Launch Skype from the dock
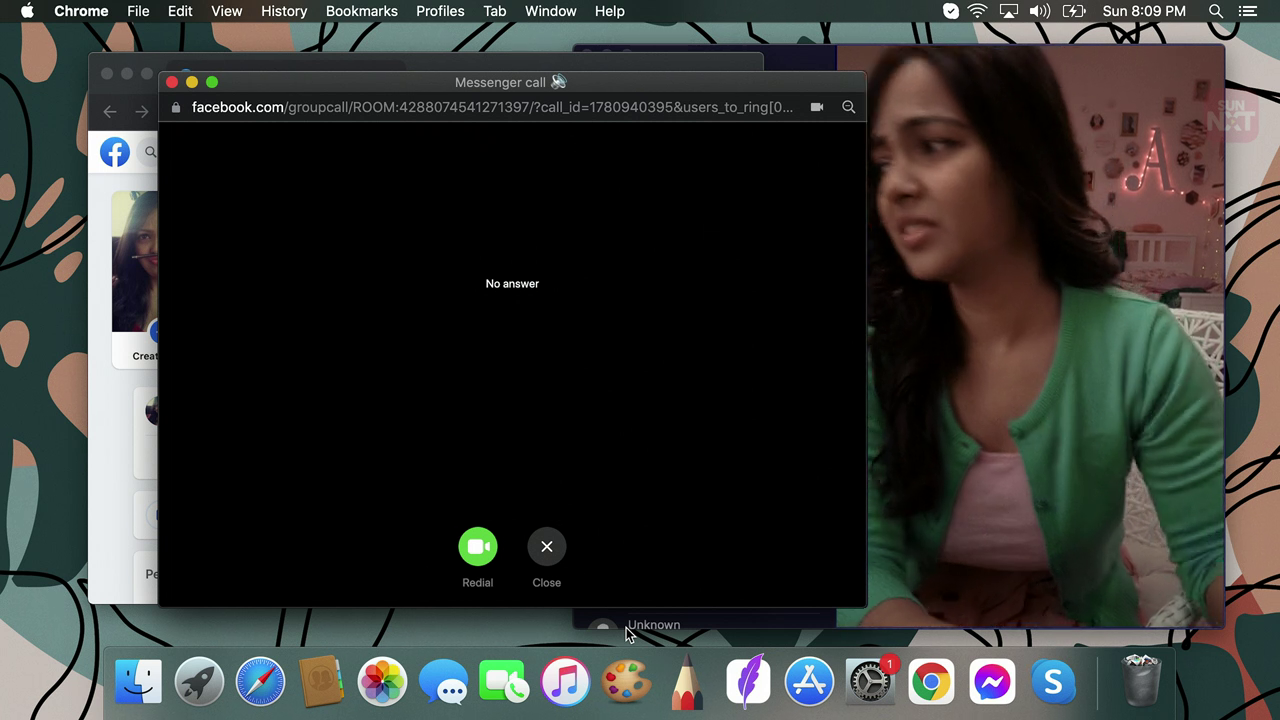This screenshot has width=1280, height=720. pyautogui.click(x=1052, y=683)
